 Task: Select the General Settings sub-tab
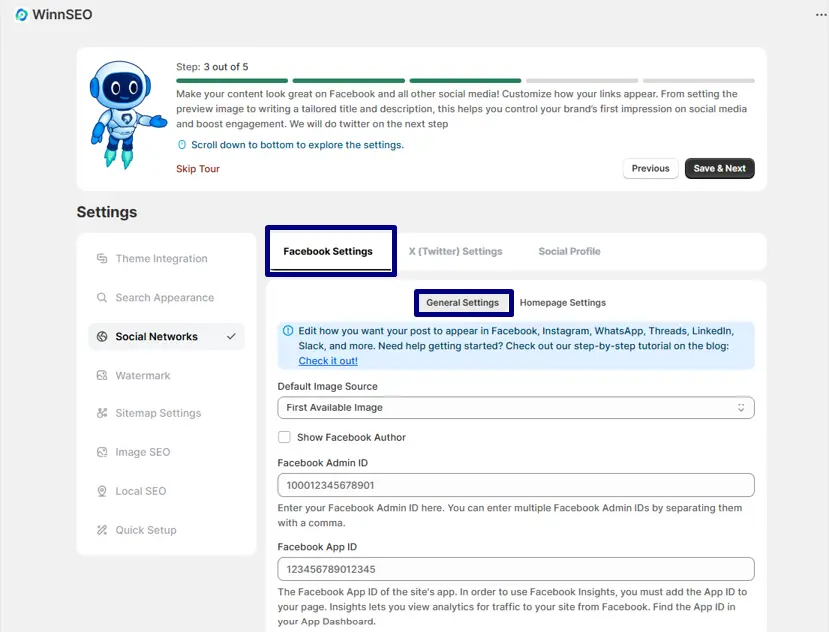pos(463,303)
